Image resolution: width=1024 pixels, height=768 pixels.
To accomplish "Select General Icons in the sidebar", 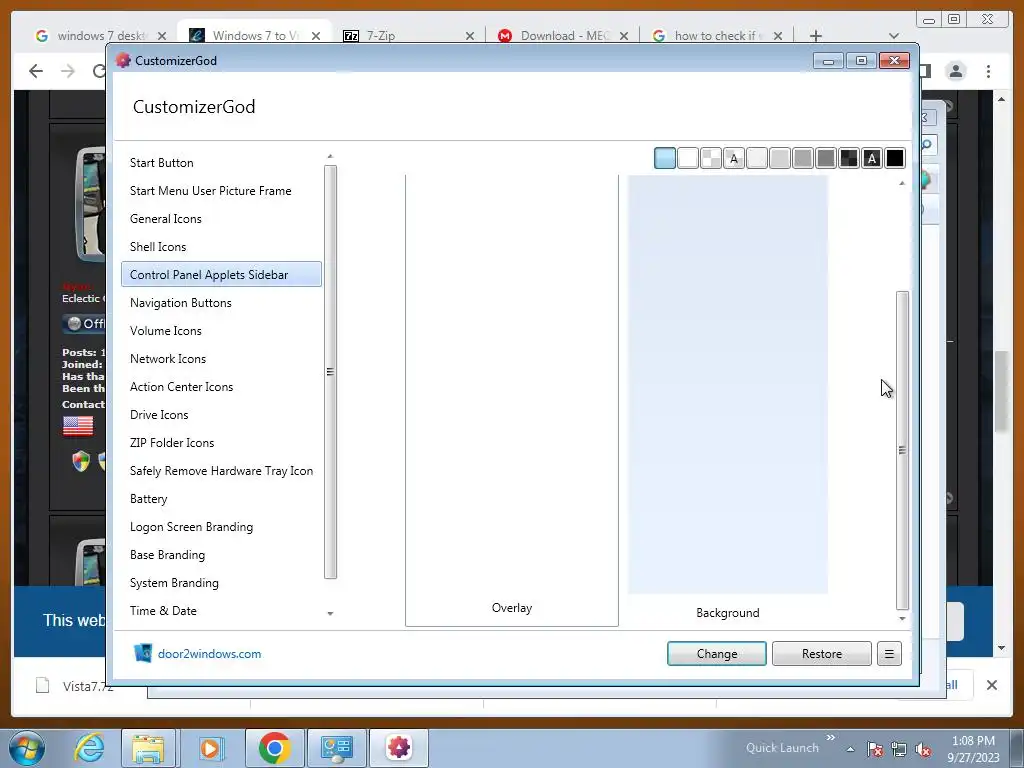I will pyautogui.click(x=165, y=219).
